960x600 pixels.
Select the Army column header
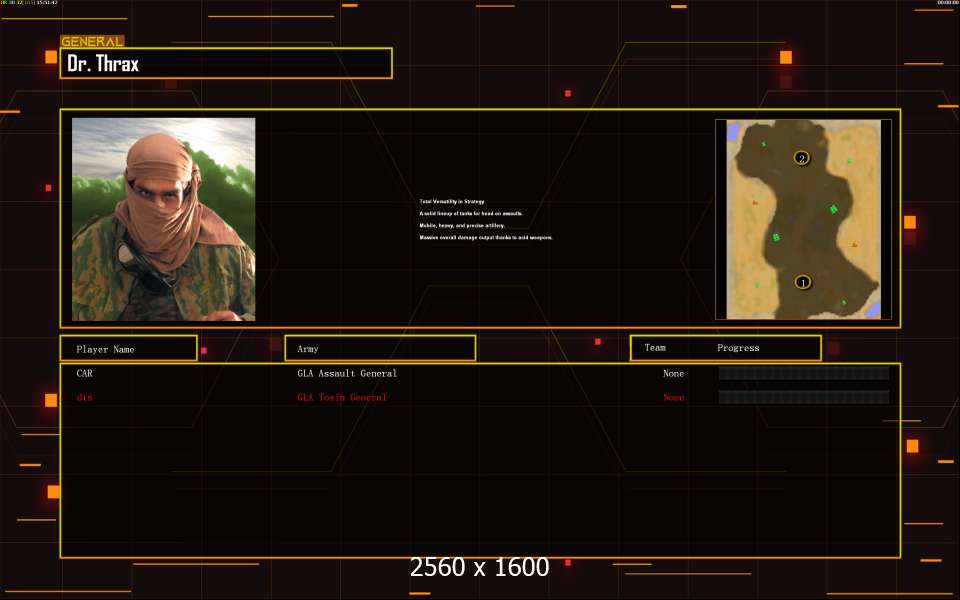[x=380, y=348]
